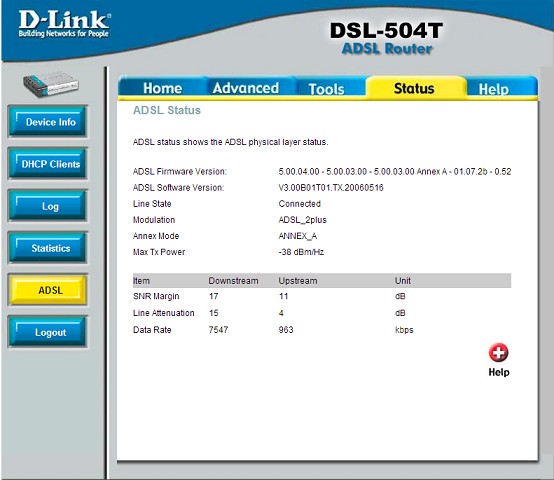The width and height of the screenshot is (554, 480).
Task: Click the Unit column header
Action: pyautogui.click(x=403, y=281)
